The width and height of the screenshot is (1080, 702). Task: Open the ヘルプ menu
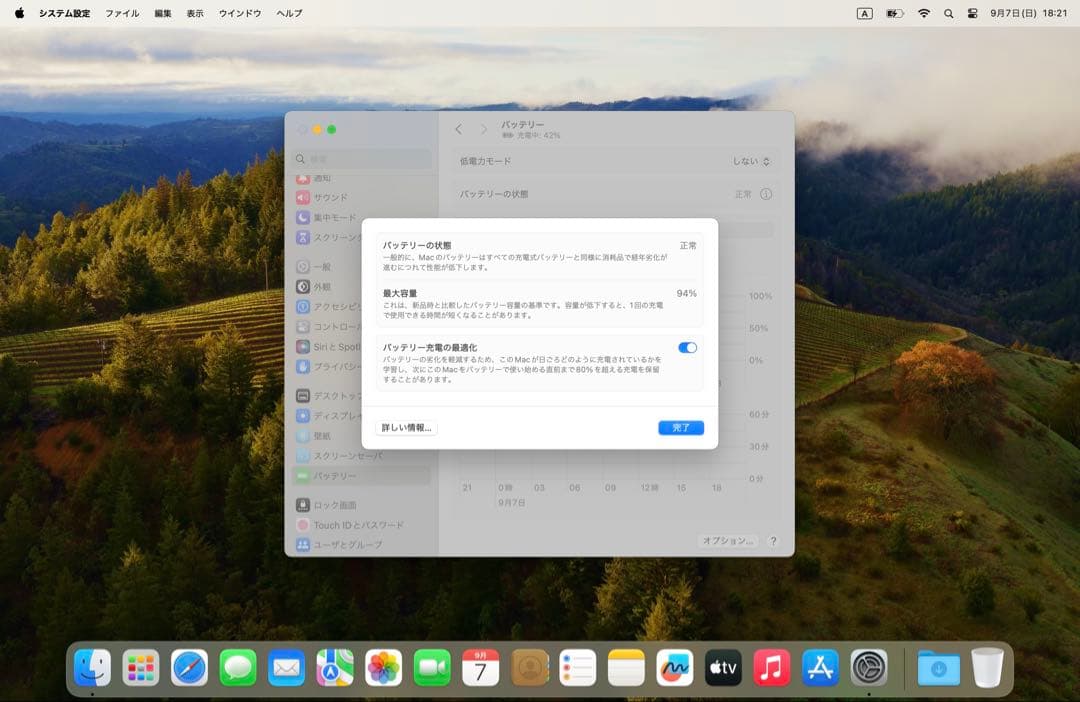pyautogui.click(x=288, y=13)
